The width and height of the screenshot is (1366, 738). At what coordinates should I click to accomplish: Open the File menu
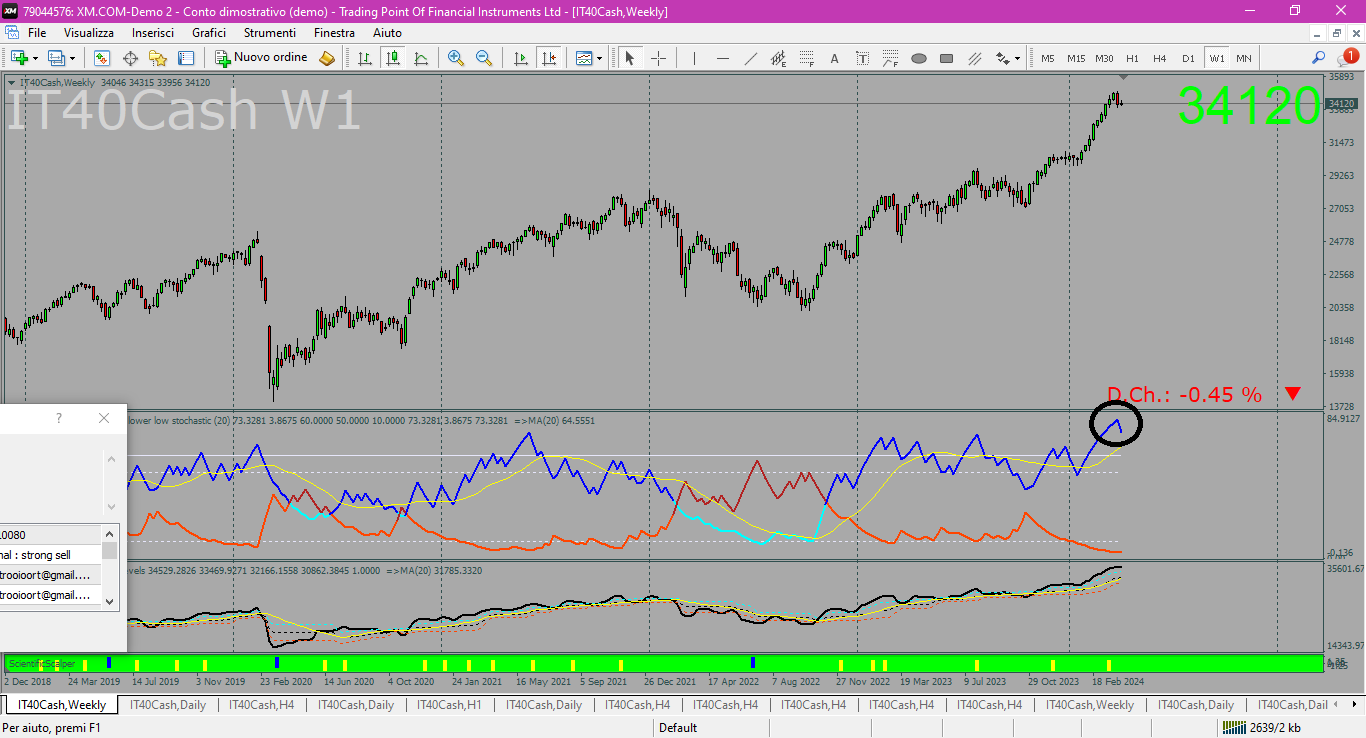point(37,33)
